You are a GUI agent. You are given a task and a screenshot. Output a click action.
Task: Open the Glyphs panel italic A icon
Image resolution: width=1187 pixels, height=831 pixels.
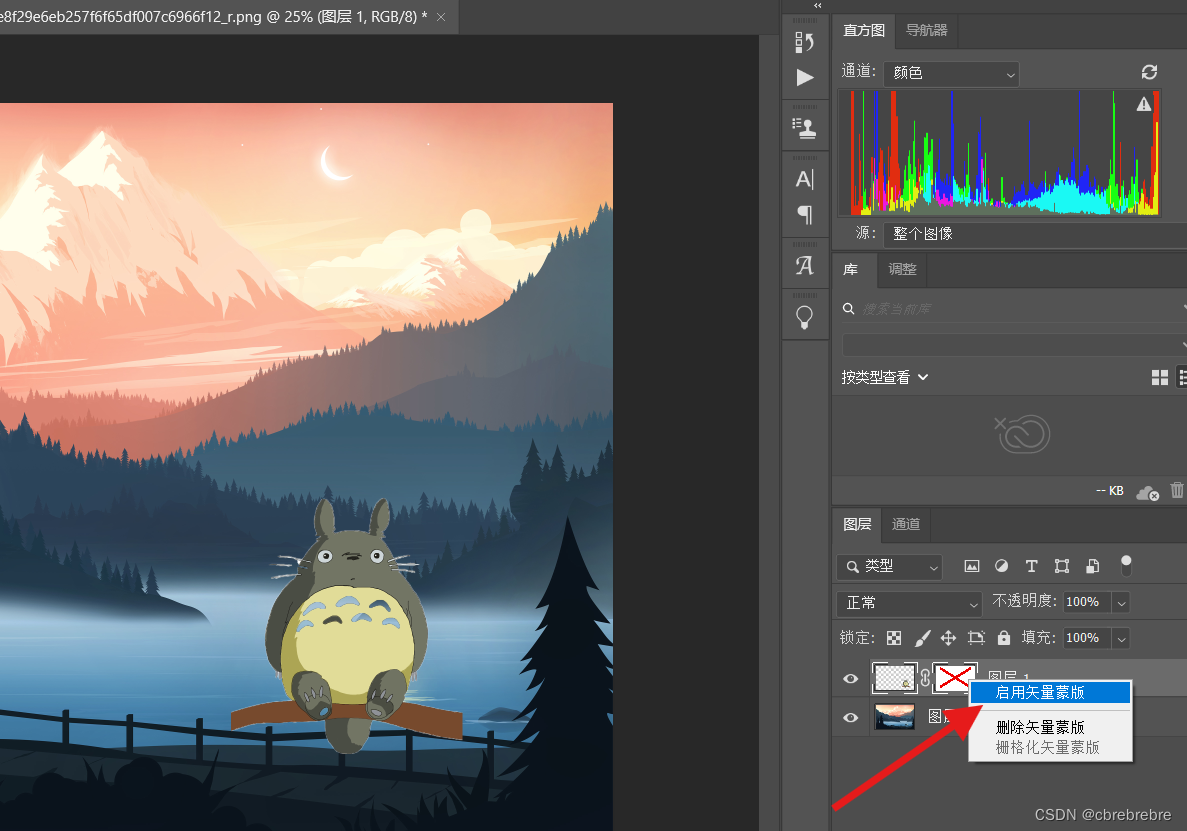[804, 266]
